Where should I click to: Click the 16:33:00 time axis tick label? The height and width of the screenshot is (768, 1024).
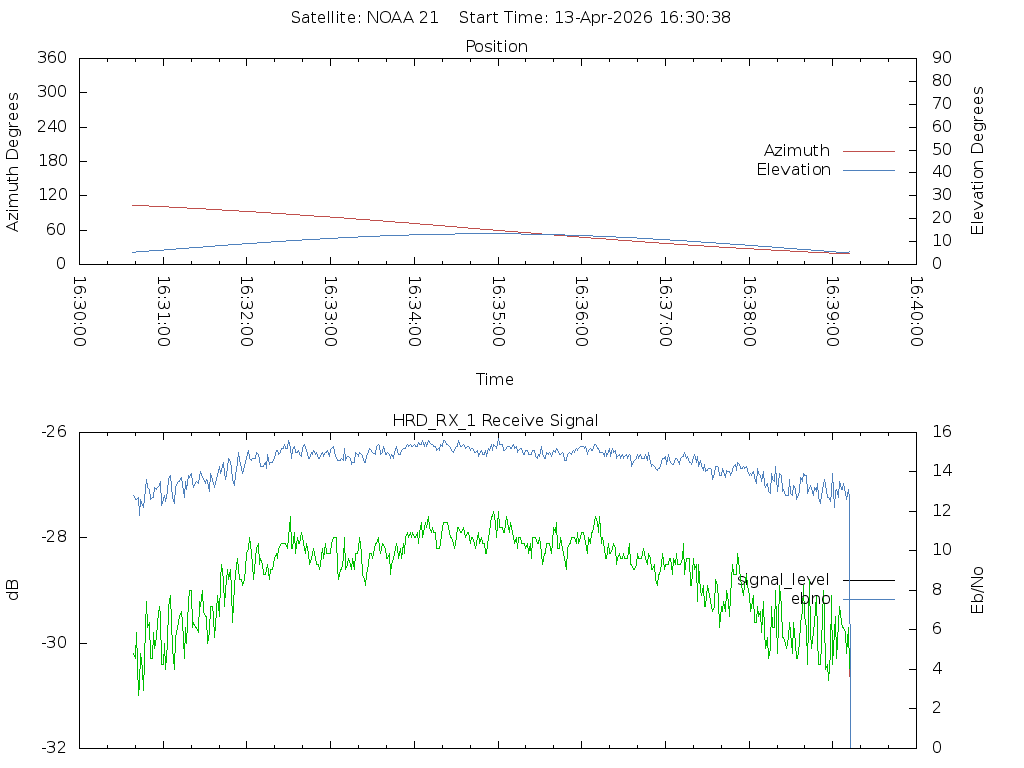[x=331, y=311]
